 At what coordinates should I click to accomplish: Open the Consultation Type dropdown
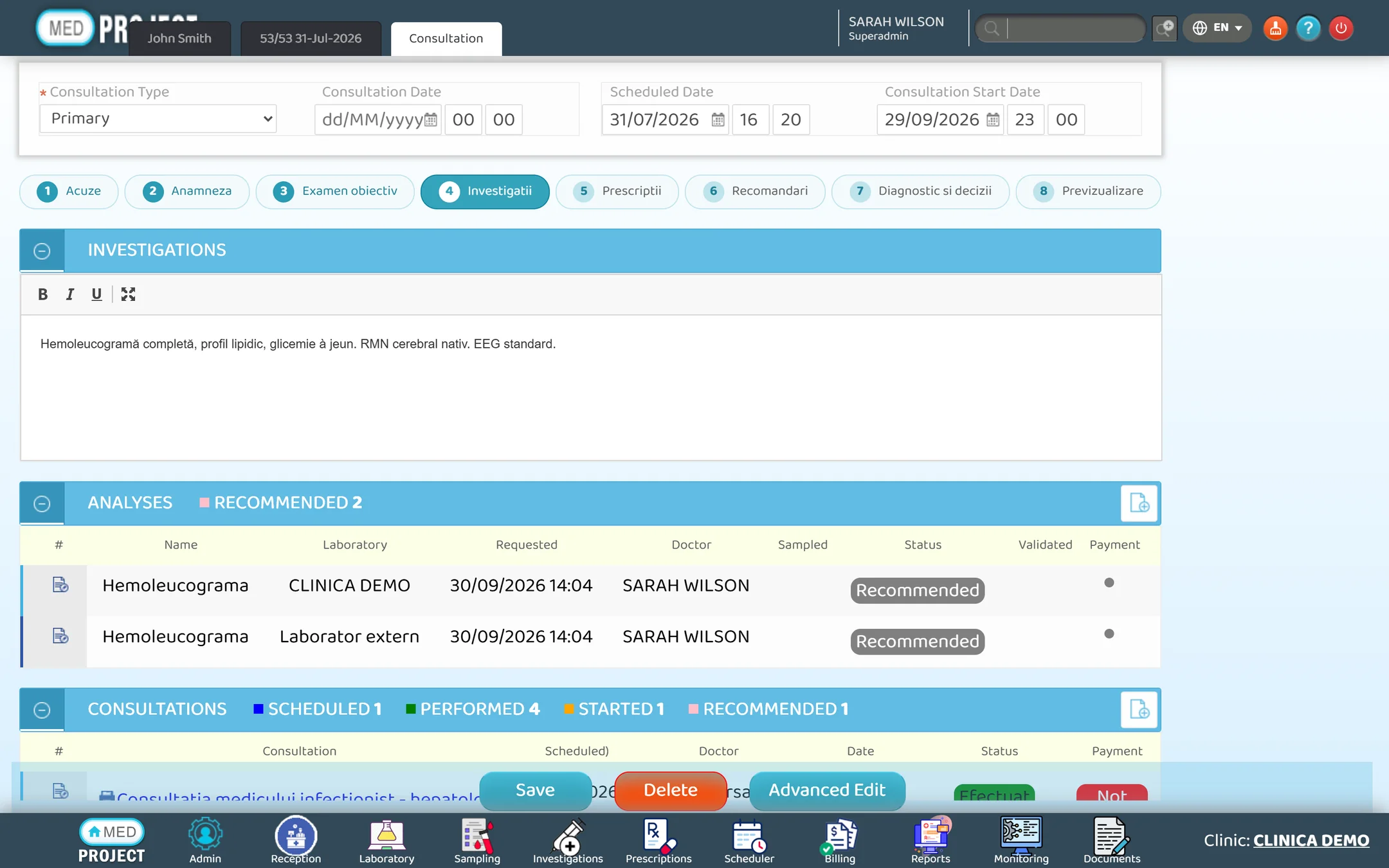[x=158, y=119]
